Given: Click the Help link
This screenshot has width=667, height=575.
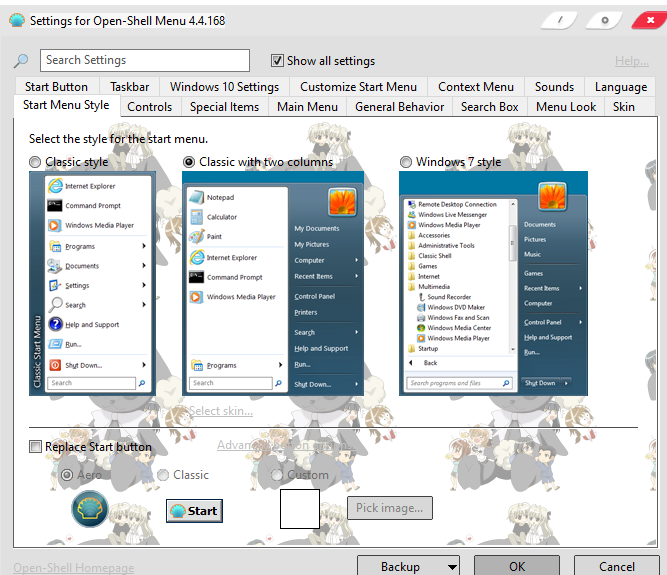Looking at the screenshot, I should click(x=631, y=61).
